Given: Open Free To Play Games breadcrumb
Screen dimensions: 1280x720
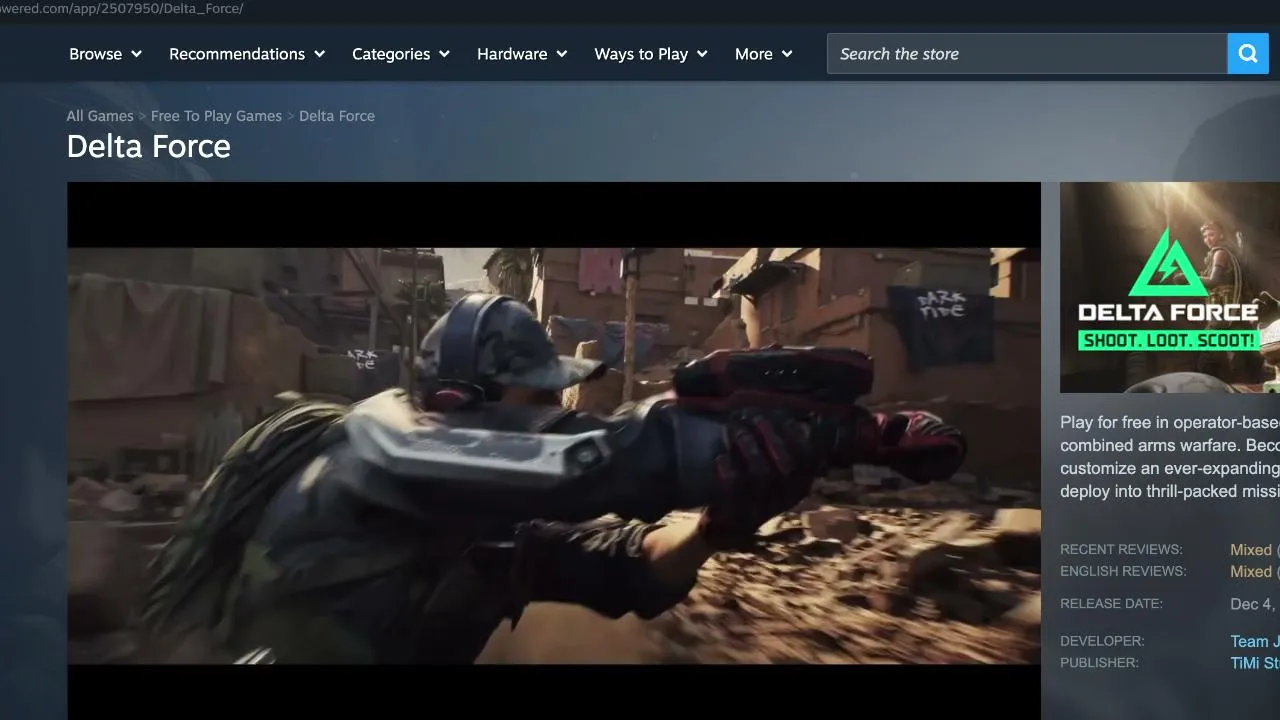Looking at the screenshot, I should tap(216, 116).
